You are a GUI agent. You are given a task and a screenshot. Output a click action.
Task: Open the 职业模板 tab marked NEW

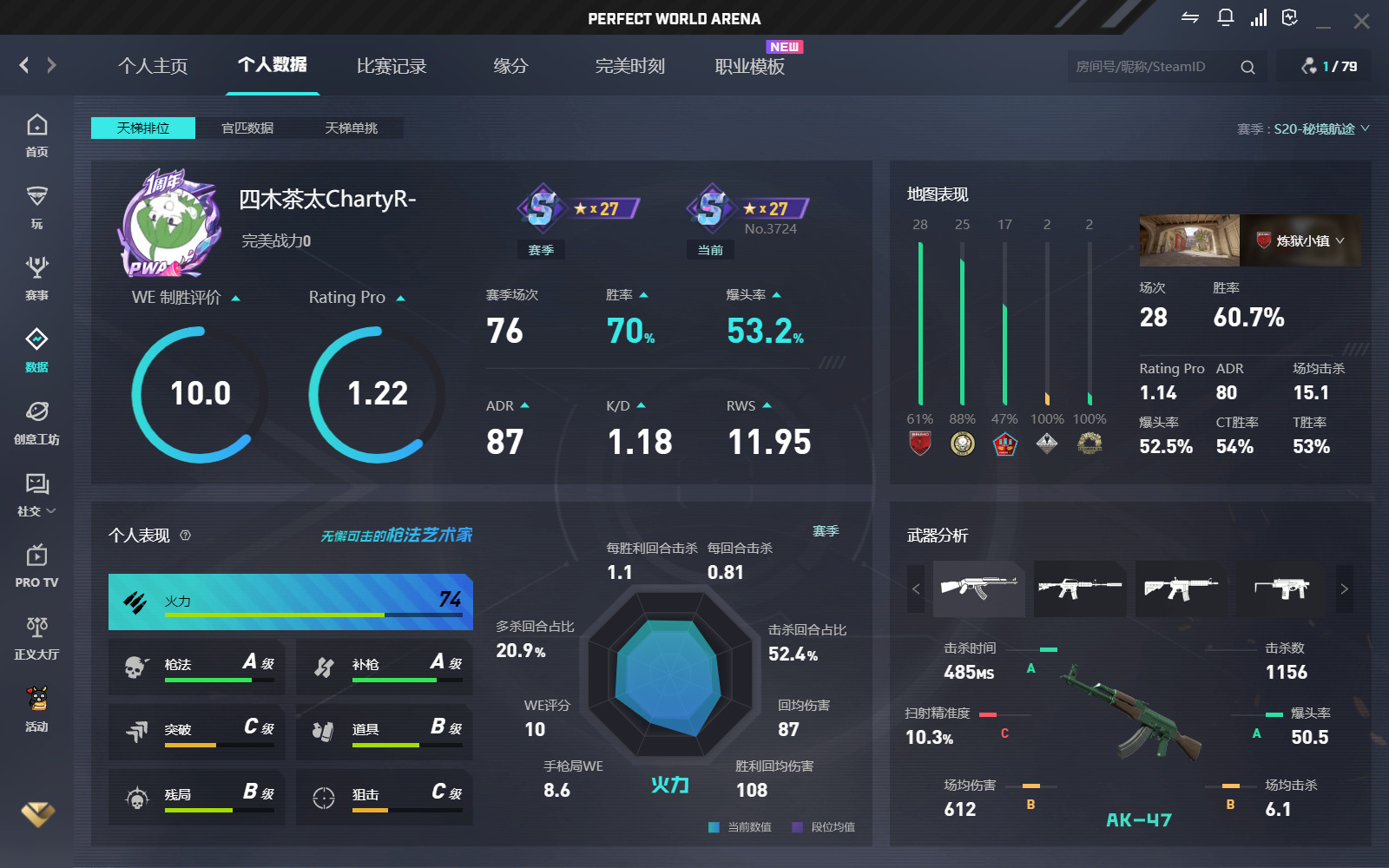(750, 66)
